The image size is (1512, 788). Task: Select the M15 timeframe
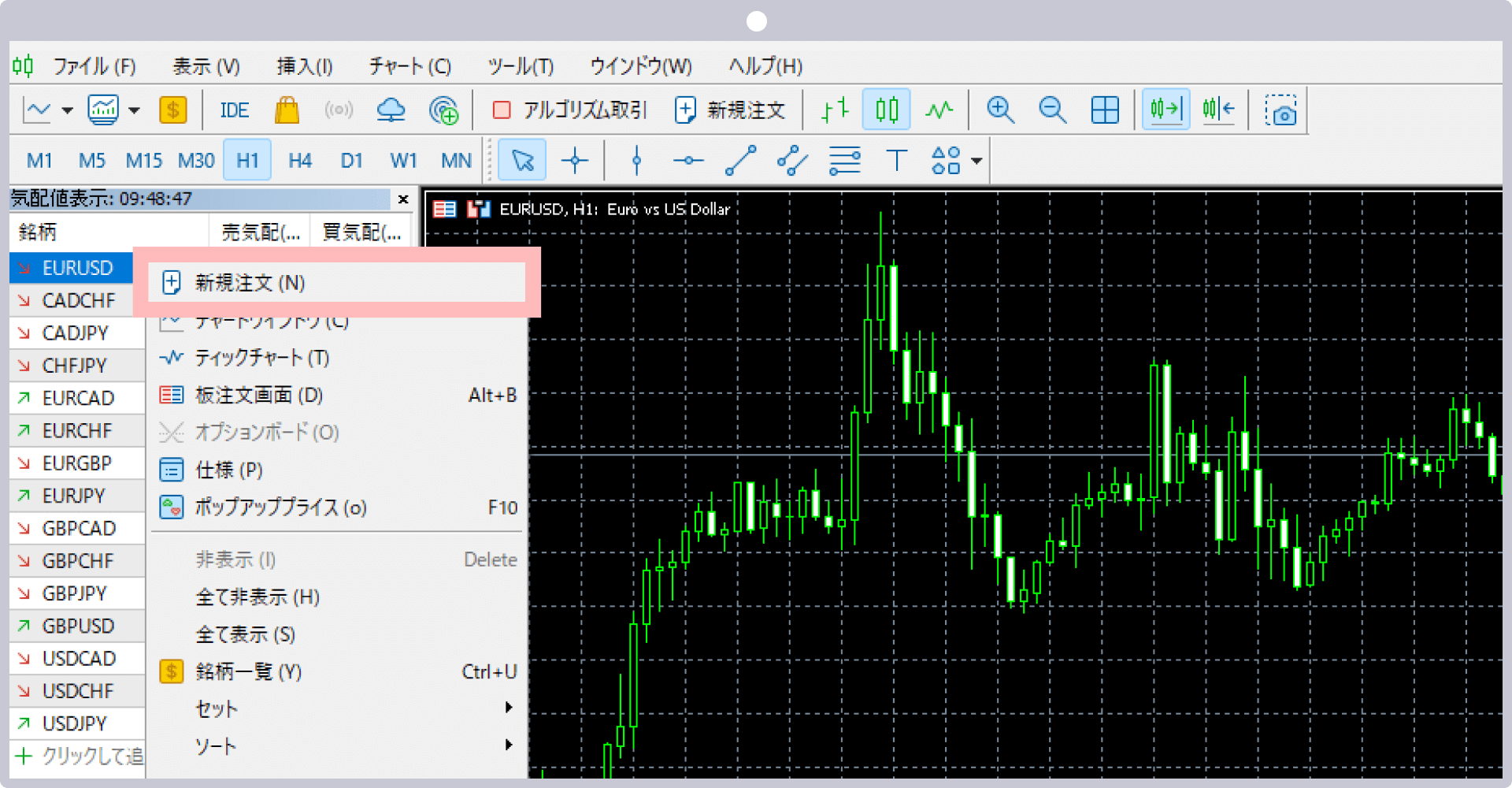point(144,161)
